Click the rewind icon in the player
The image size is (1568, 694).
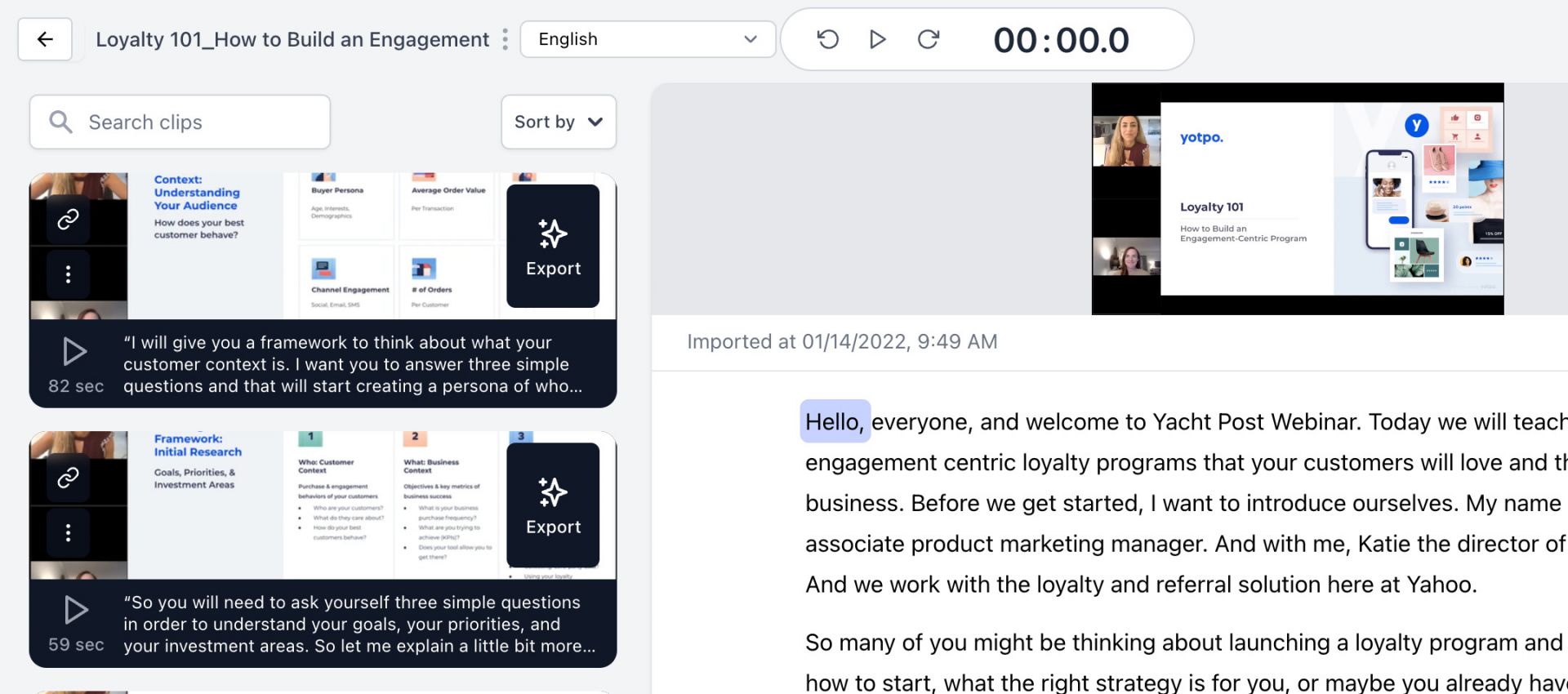827,39
